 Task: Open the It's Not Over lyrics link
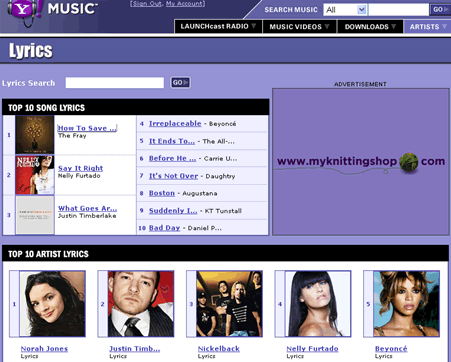(173, 176)
